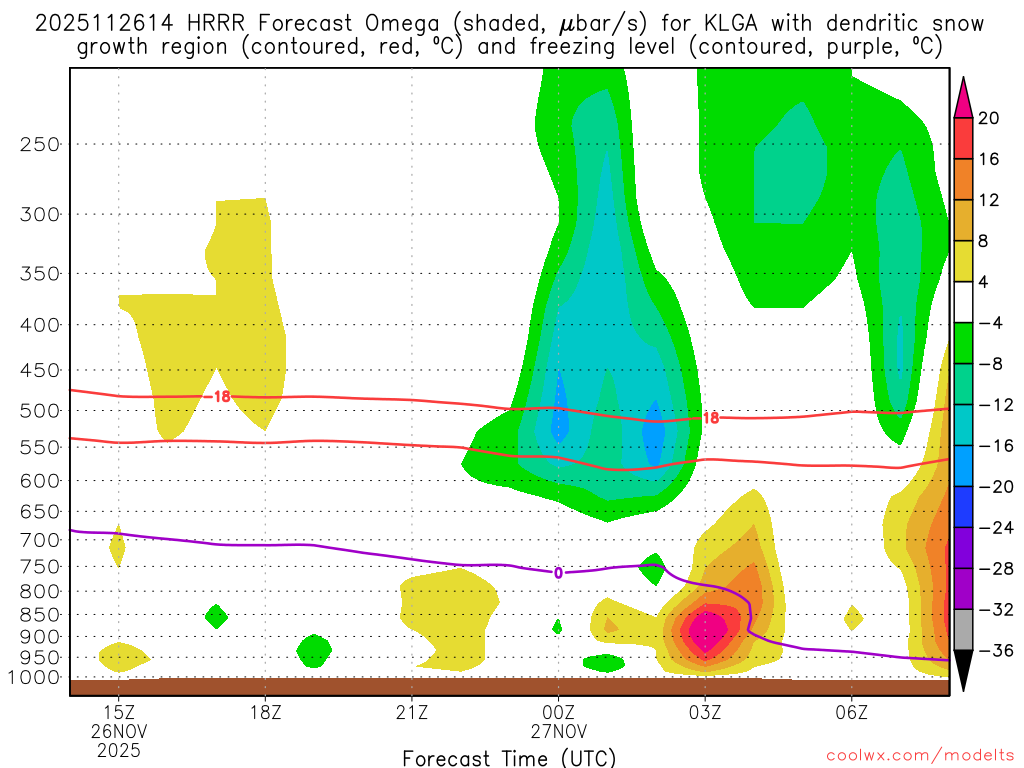
Task: Click the legend value -36
Action: [x=995, y=650]
